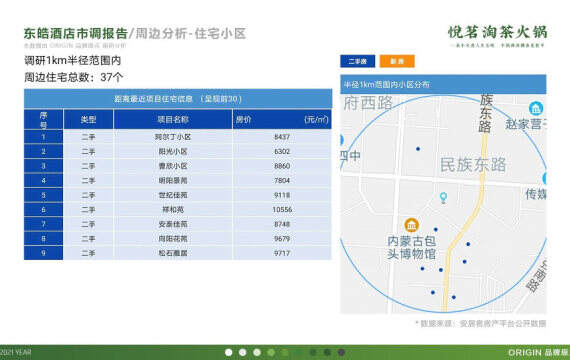Select the first white page indicator dot
The width and height of the screenshot is (570, 360).
(229, 352)
